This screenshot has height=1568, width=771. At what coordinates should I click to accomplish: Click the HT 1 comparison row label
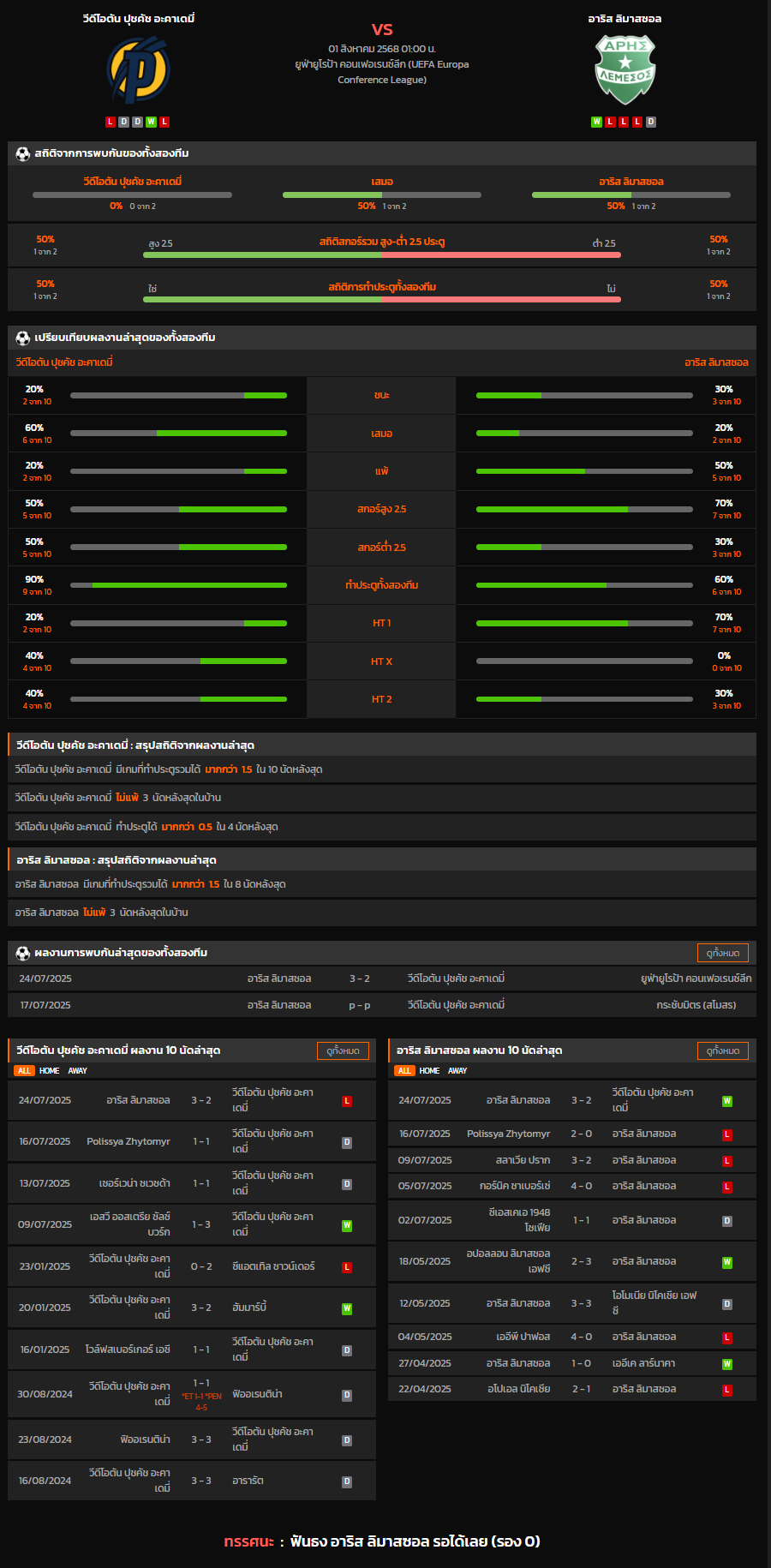pos(382,623)
